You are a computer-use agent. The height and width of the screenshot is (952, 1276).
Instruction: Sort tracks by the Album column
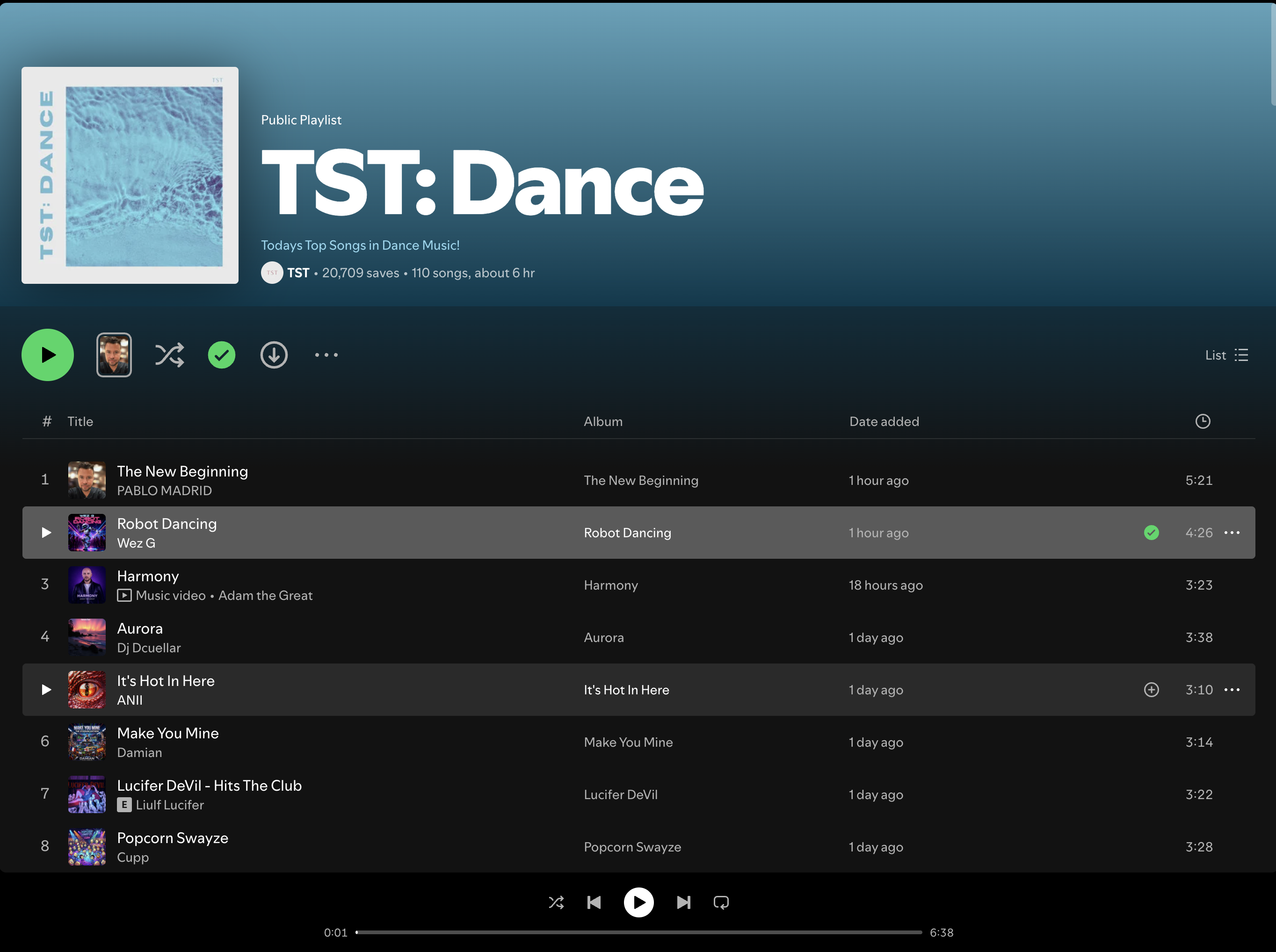[x=603, y=421]
